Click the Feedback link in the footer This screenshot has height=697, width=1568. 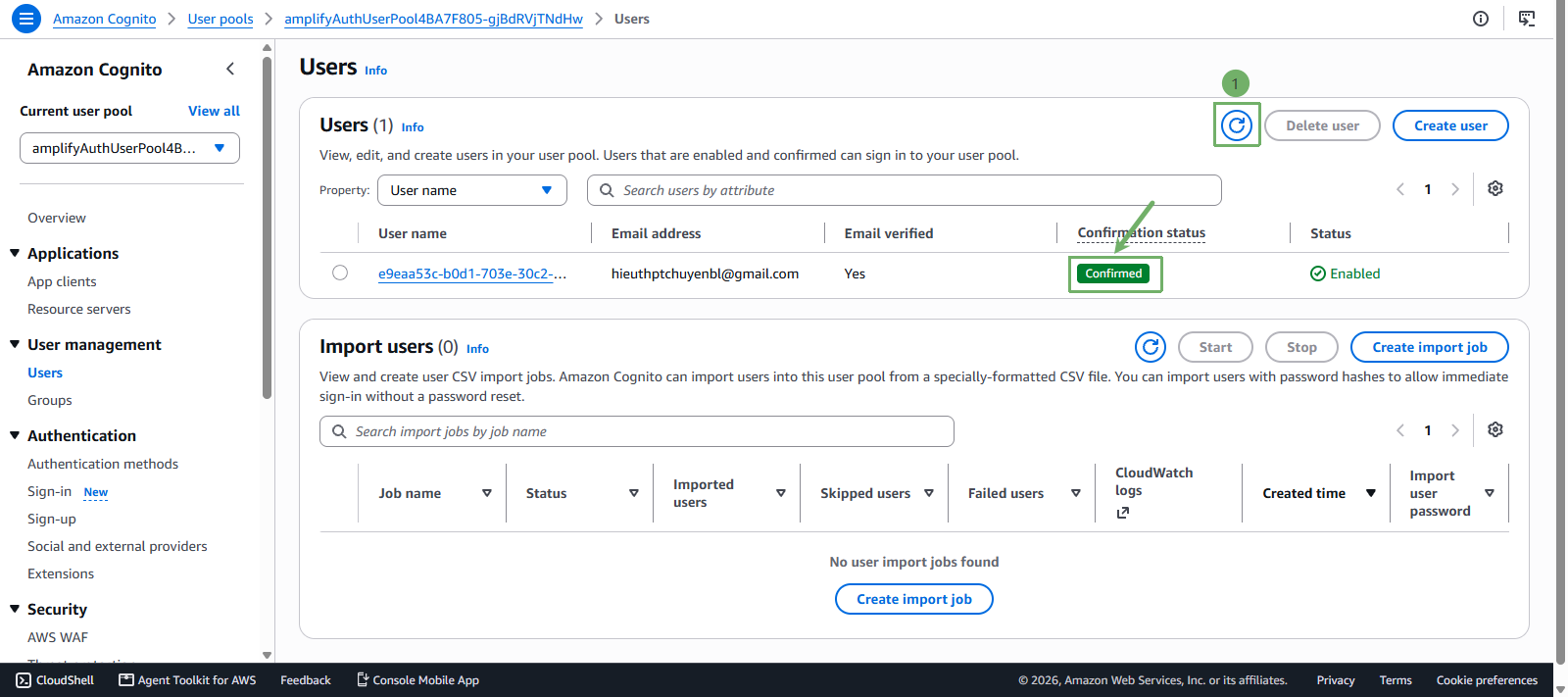click(306, 680)
